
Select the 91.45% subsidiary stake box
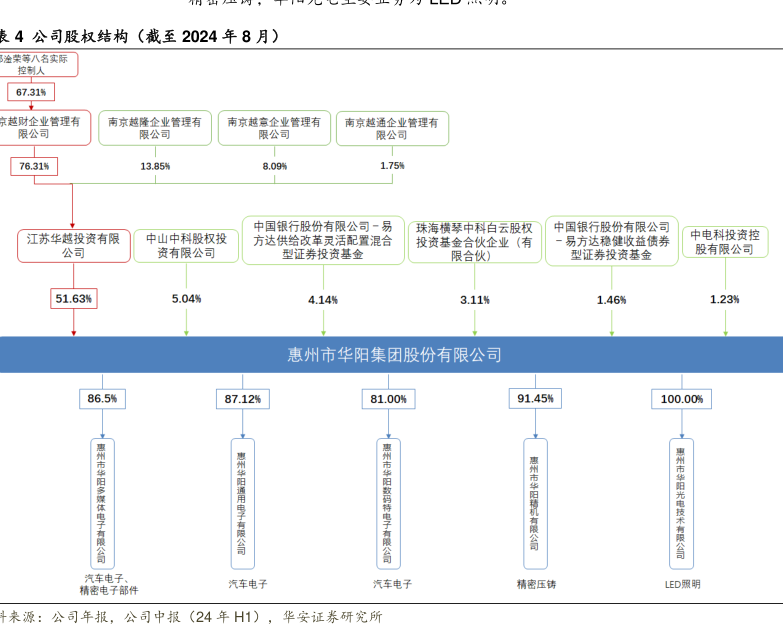[534, 399]
